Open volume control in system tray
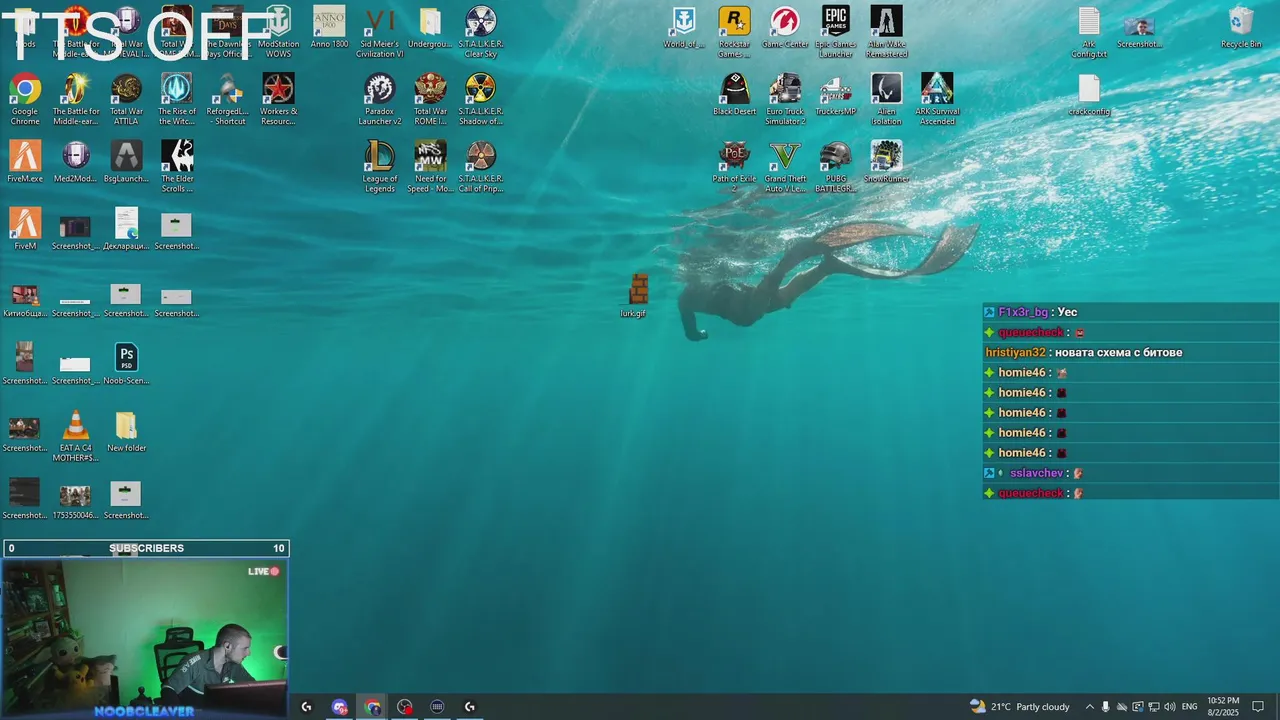 point(1170,707)
